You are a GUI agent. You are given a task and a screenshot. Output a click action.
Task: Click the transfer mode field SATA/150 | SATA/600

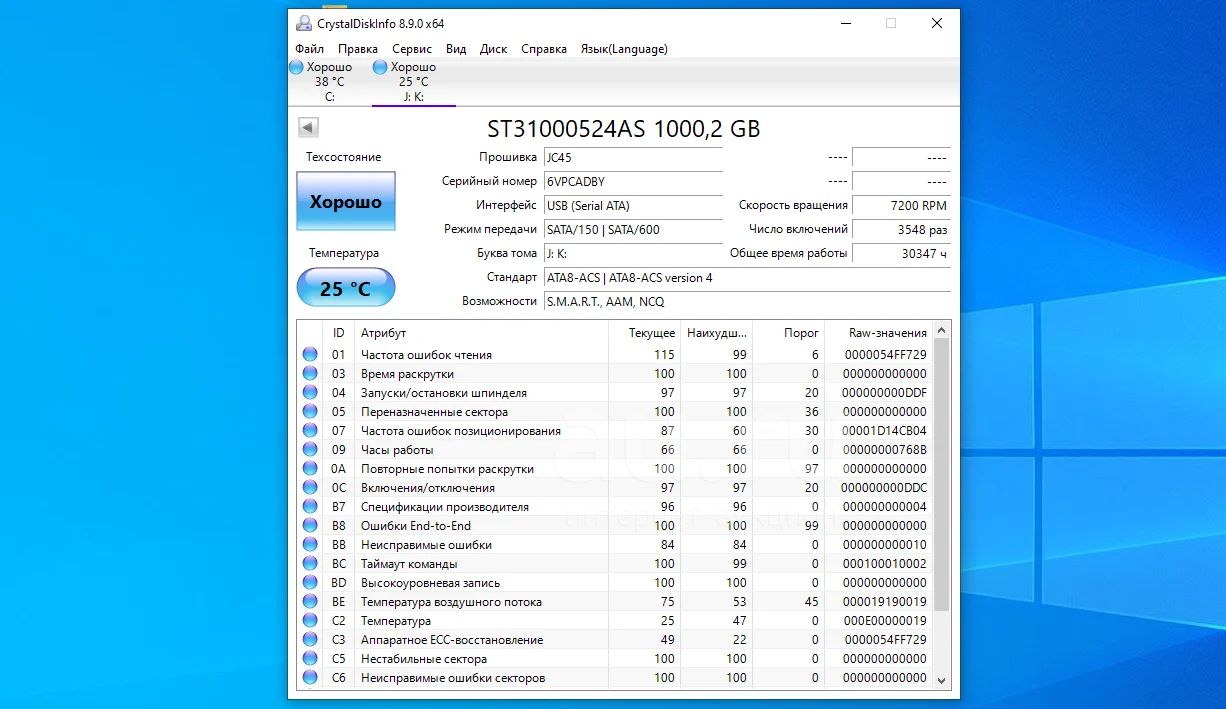pyautogui.click(x=633, y=230)
